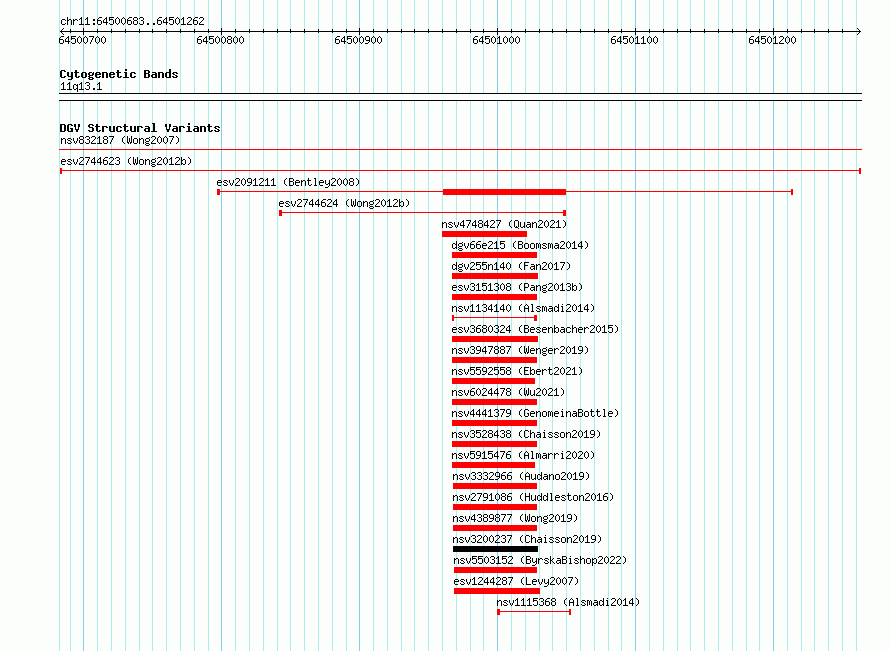Viewport: 890px width, 651px height.
Task: Click the Cytogenetic Bands track heading
Action: pos(119,74)
